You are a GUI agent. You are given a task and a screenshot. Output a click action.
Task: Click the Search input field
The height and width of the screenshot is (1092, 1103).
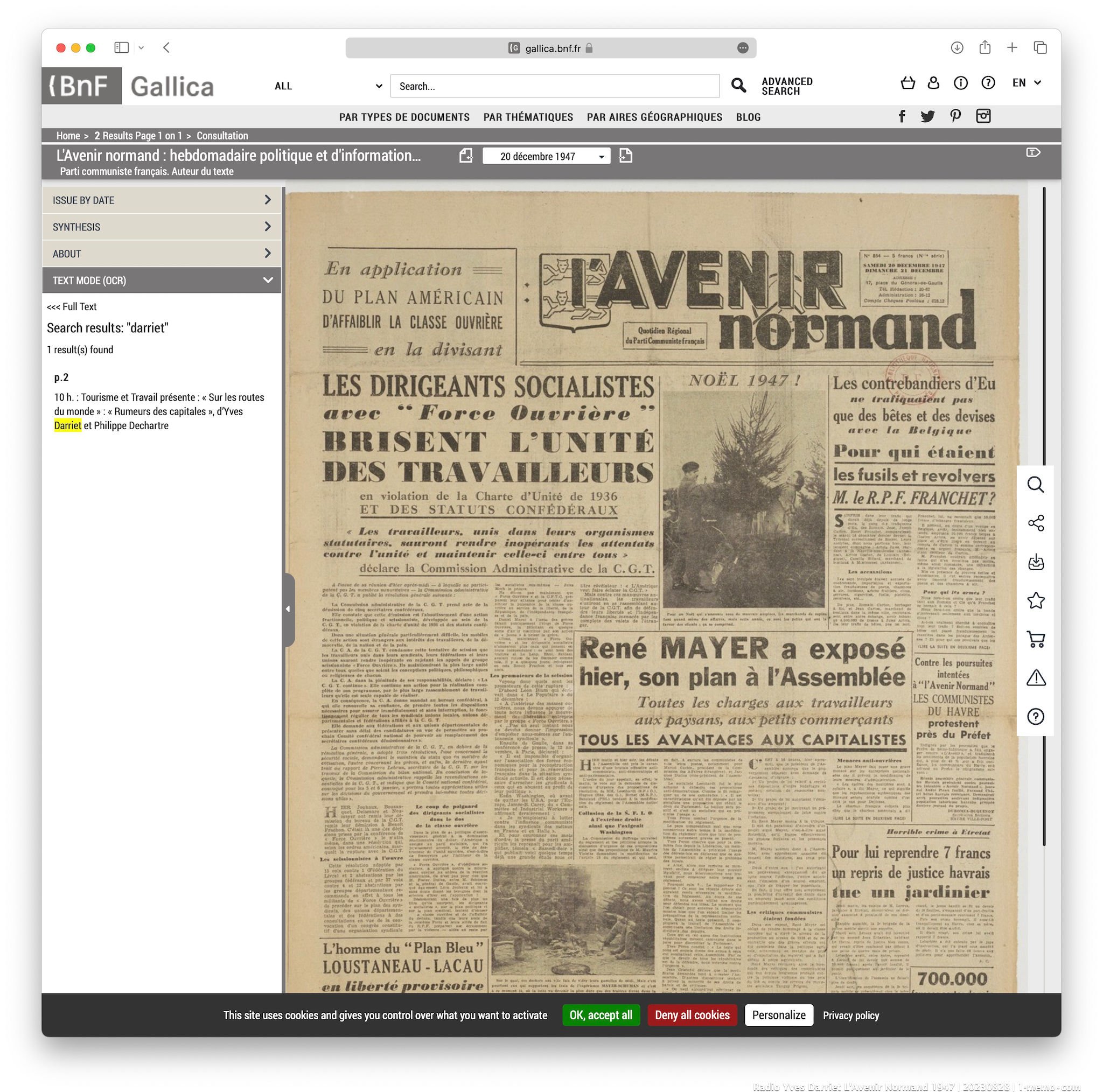click(x=554, y=86)
